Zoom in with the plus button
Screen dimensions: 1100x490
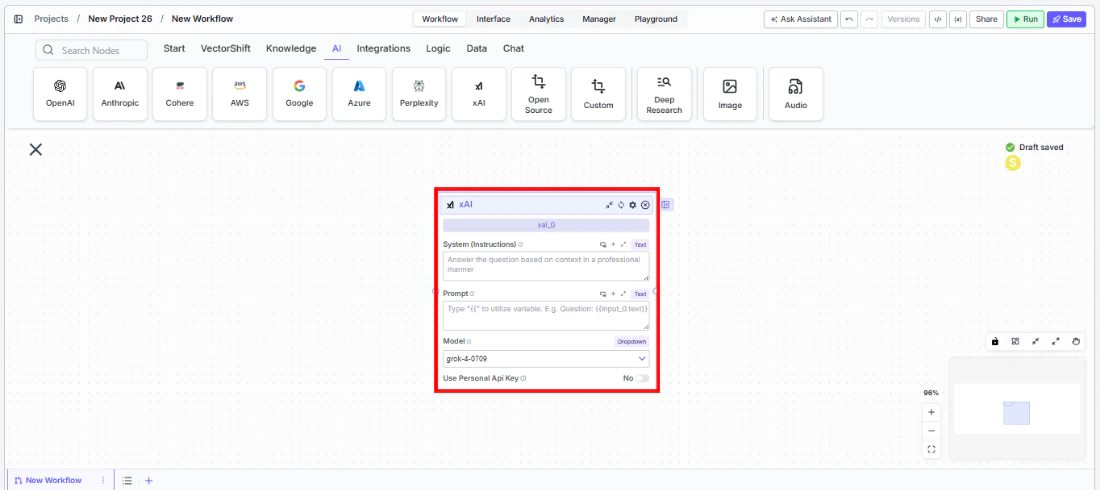coord(932,412)
